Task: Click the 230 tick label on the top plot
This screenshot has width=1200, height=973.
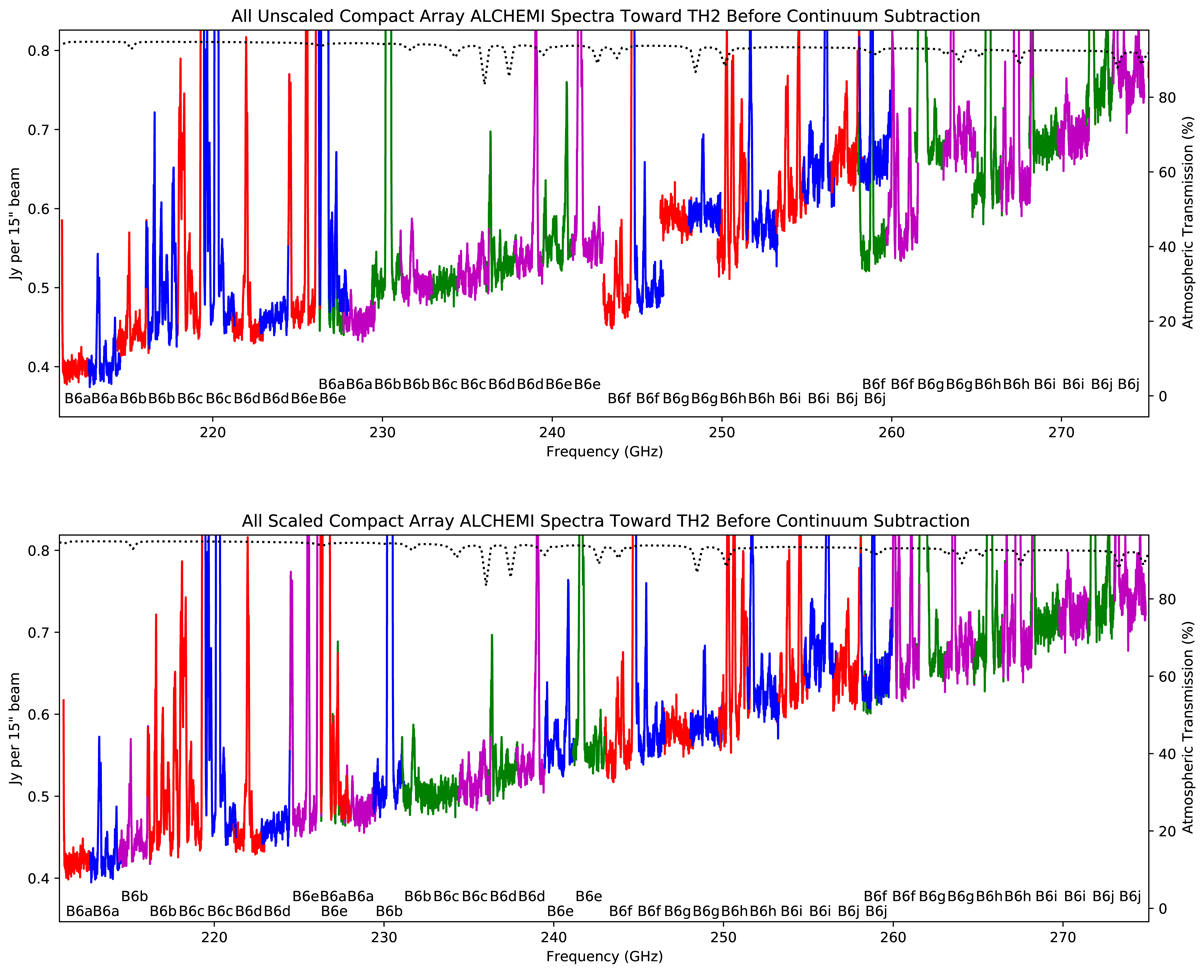Action: 382,433
